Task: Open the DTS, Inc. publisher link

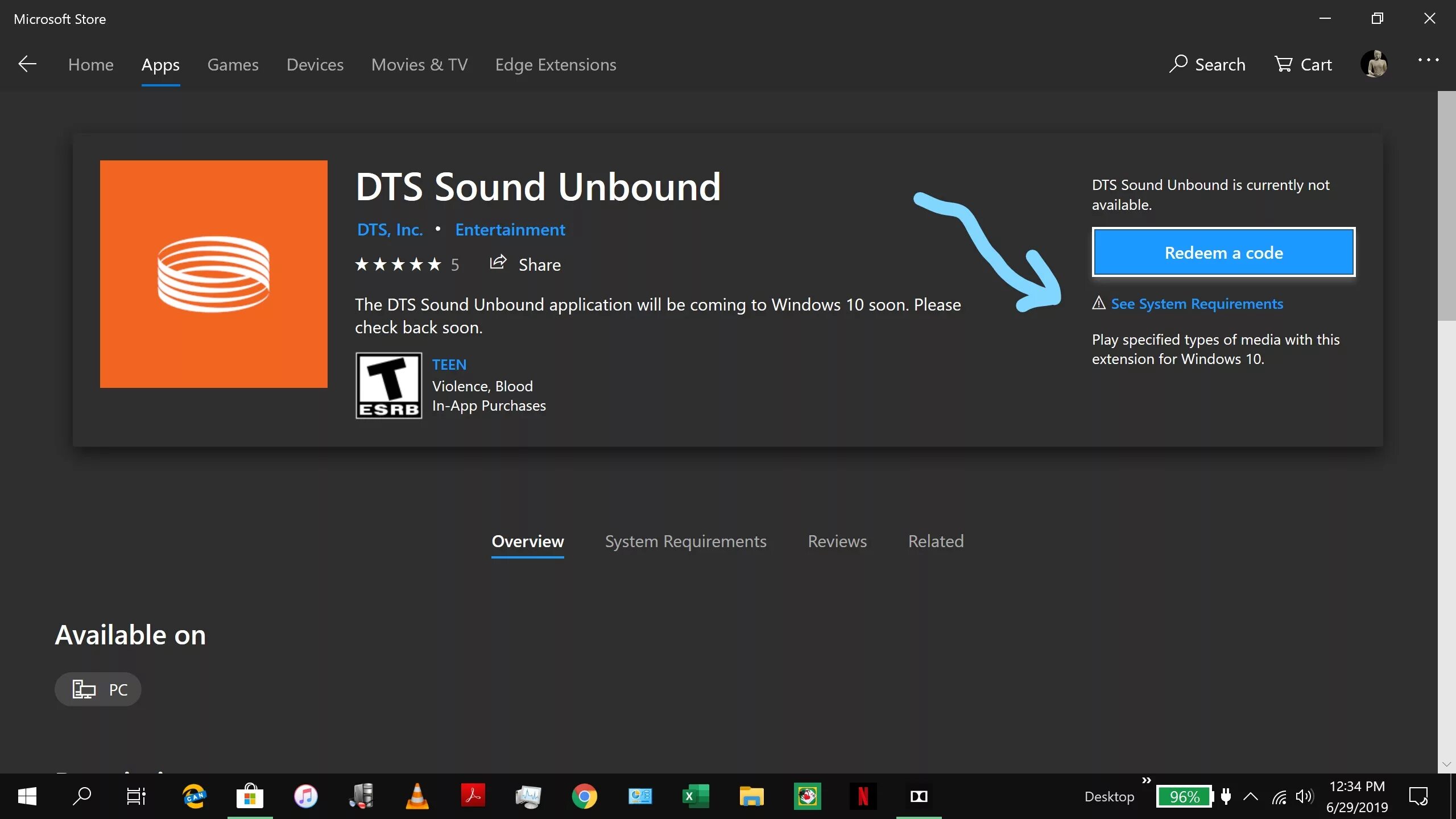Action: [x=390, y=230]
